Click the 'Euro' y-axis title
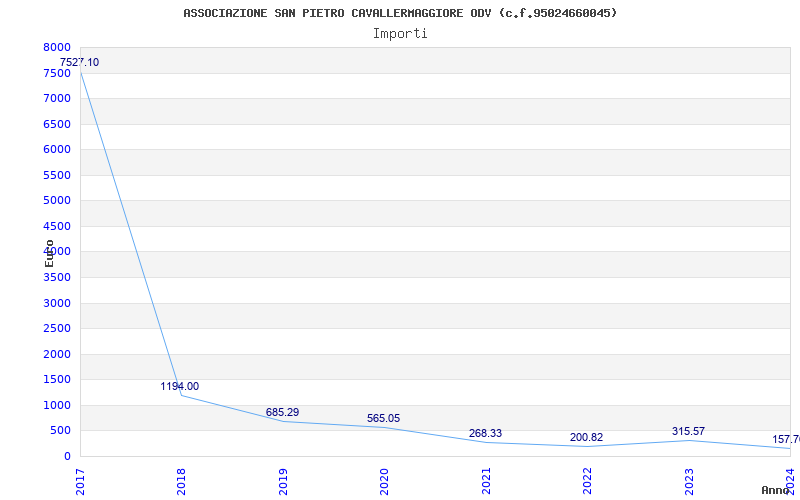The width and height of the screenshot is (800, 500). pyautogui.click(x=49, y=253)
